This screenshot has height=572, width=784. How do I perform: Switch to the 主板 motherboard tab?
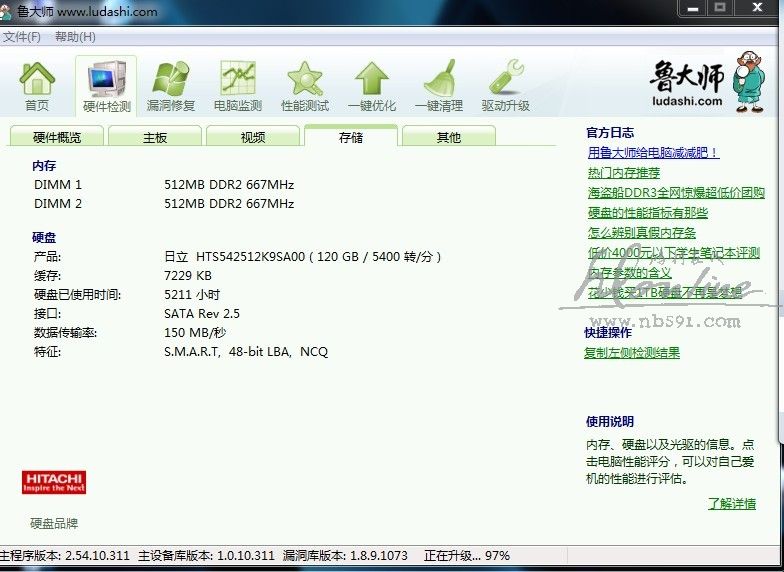tap(155, 137)
